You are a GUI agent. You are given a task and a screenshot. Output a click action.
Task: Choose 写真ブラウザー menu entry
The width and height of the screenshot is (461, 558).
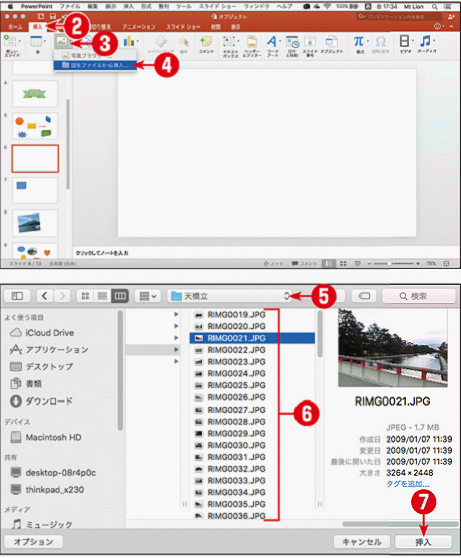95,56
